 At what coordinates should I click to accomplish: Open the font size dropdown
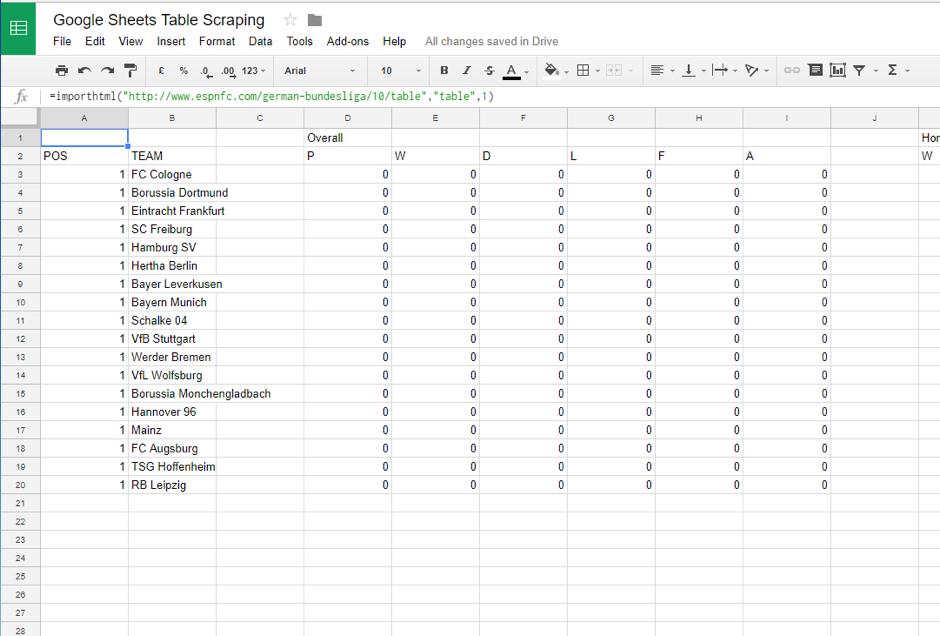(398, 71)
